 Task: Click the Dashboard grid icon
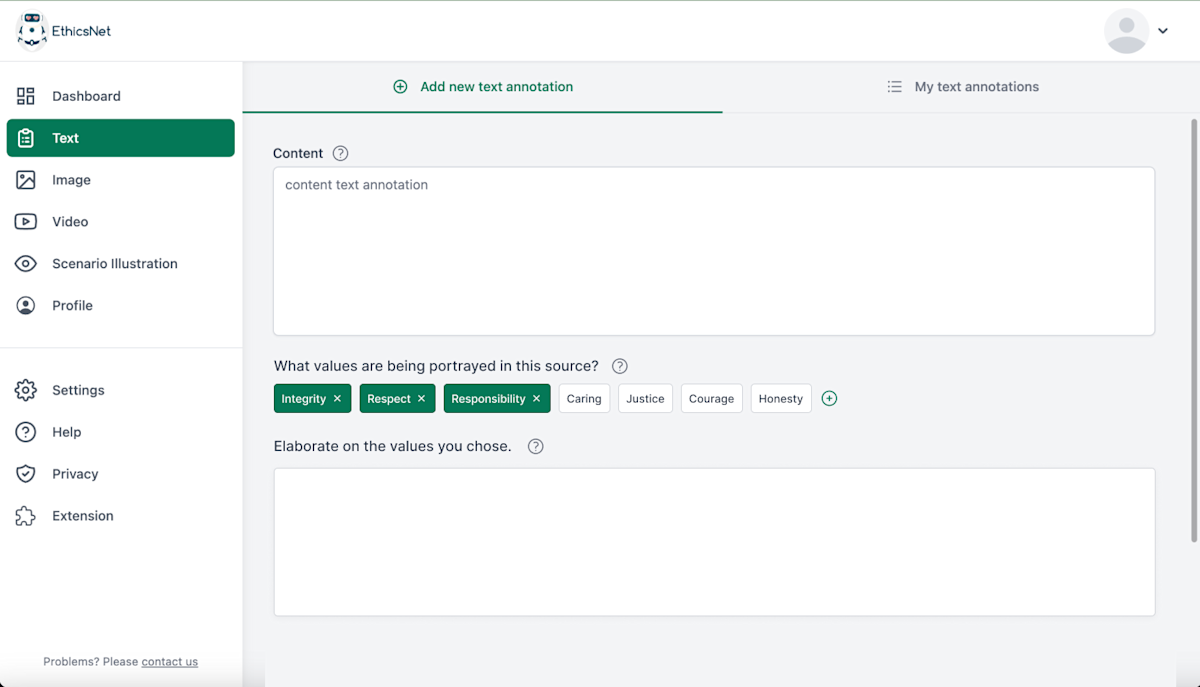pos(26,96)
